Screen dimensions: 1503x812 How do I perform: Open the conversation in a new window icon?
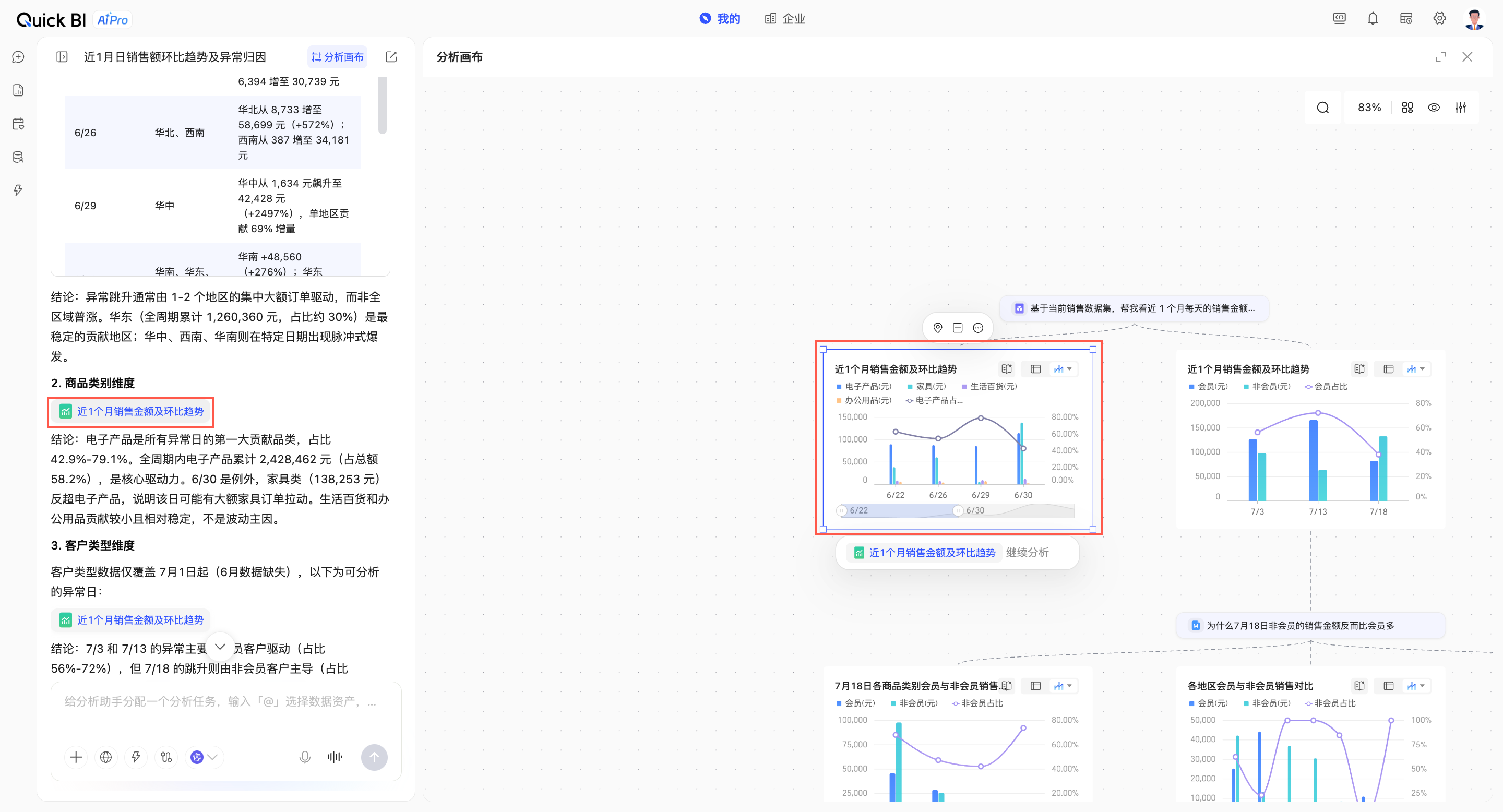pos(391,56)
